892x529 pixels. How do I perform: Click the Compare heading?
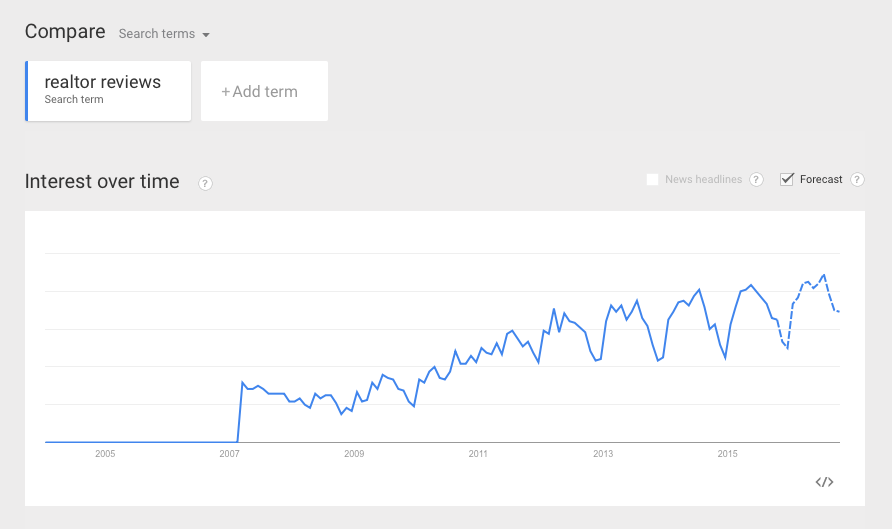point(65,31)
